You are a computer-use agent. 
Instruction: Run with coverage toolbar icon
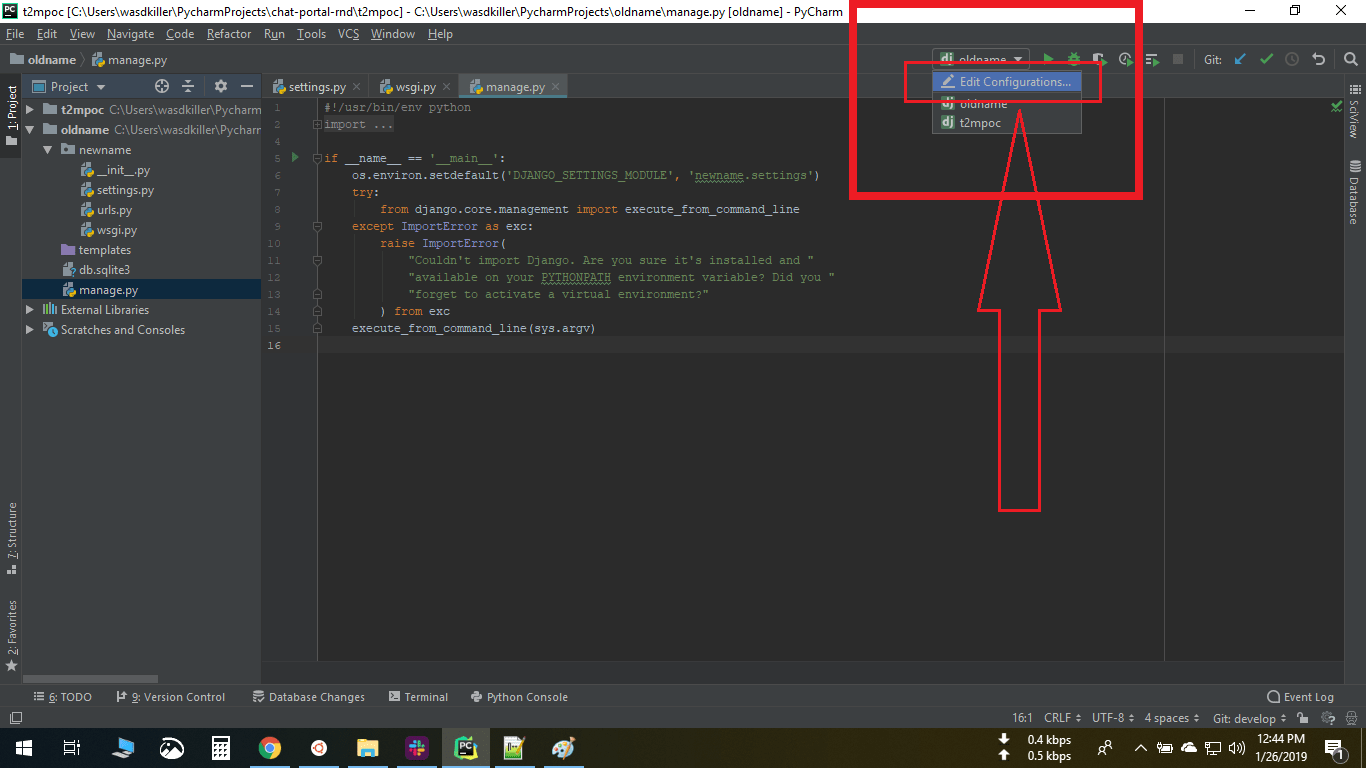pyautogui.click(x=1099, y=60)
